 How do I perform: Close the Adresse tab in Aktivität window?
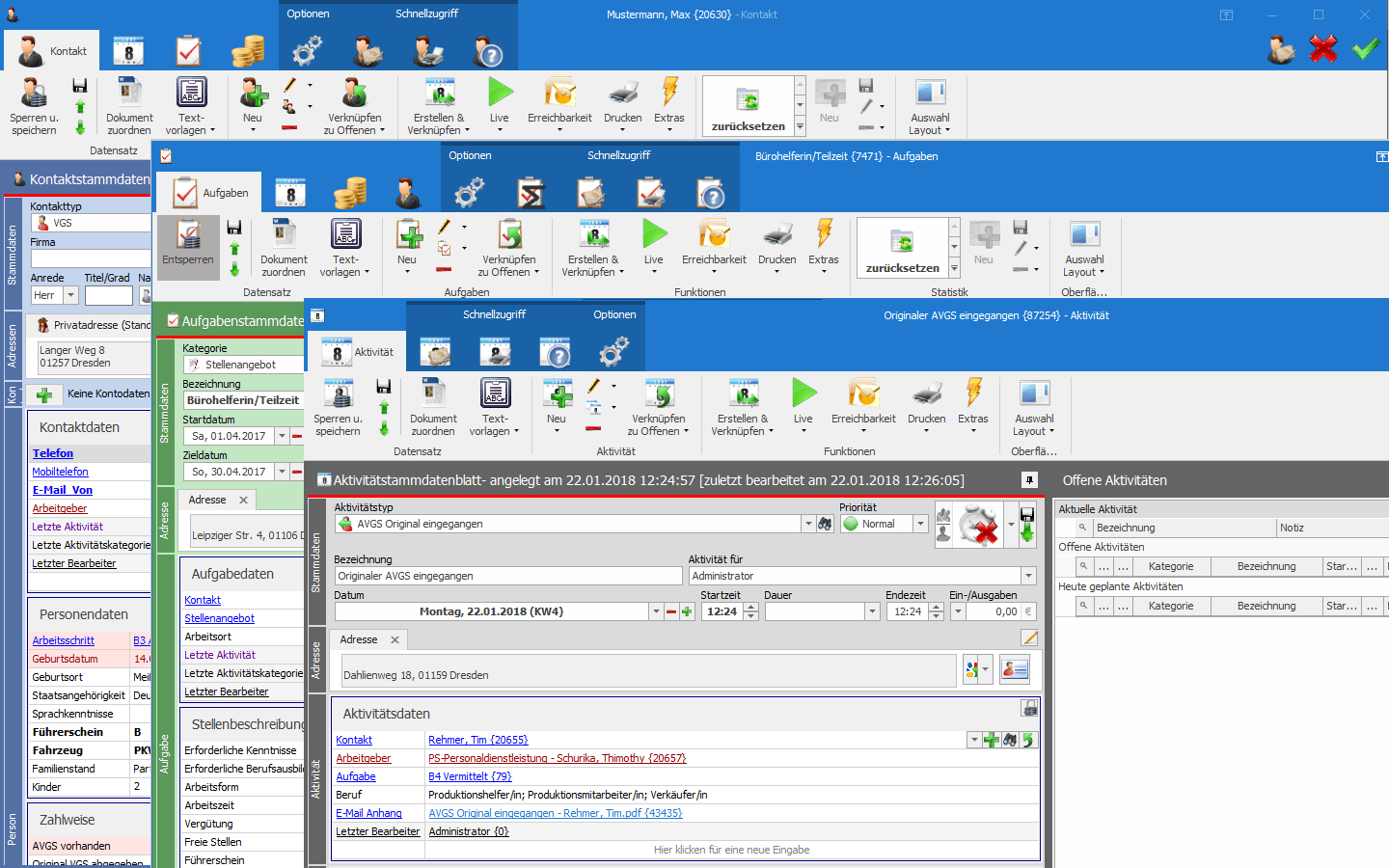click(395, 639)
